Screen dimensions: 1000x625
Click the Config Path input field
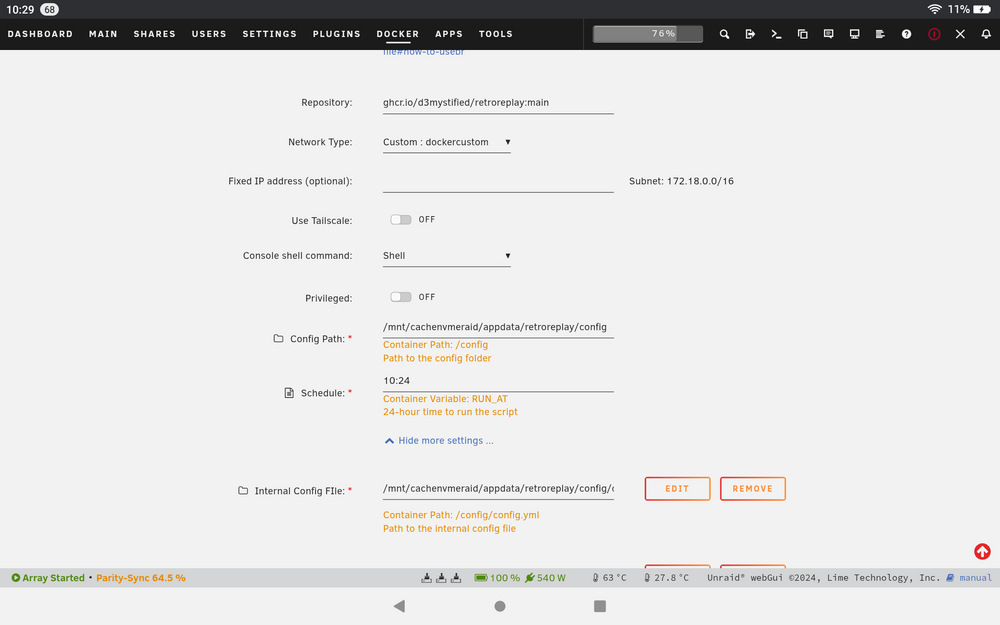[x=498, y=327]
